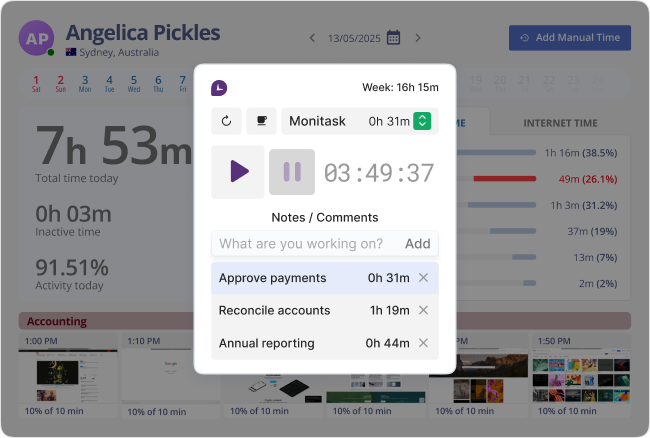Select the Approve payments task
The image size is (650, 438).
[x=325, y=278]
